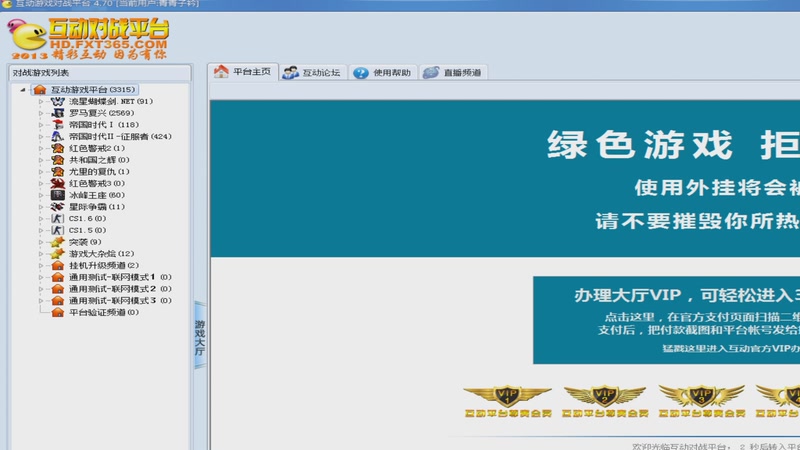Select 帝国时代II-征服者 (424) row
Viewport: 800px width, 450px height.
(120, 137)
